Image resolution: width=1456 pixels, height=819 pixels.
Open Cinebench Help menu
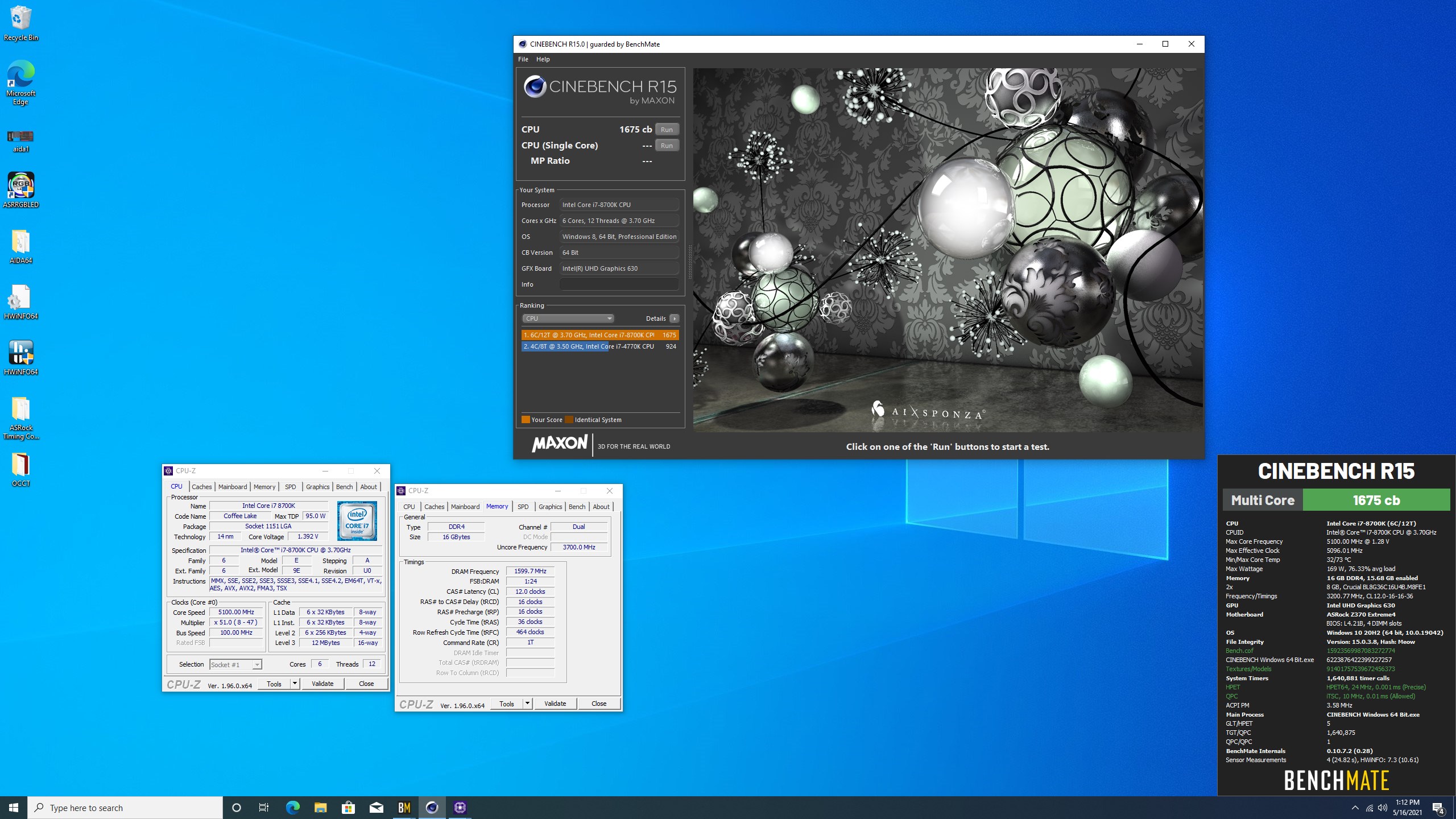pyautogui.click(x=543, y=59)
